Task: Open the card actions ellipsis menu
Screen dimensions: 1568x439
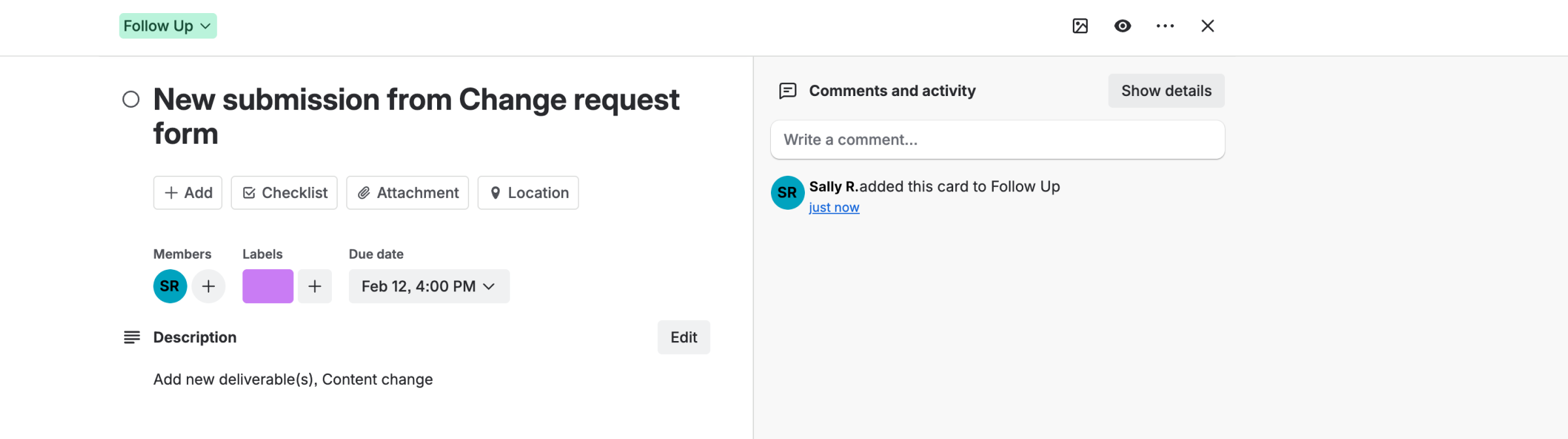Action: click(1165, 26)
